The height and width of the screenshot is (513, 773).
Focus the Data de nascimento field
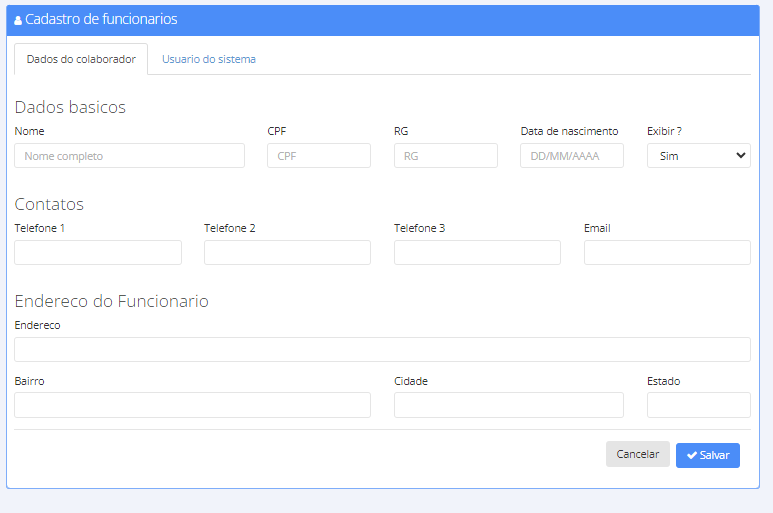572,156
